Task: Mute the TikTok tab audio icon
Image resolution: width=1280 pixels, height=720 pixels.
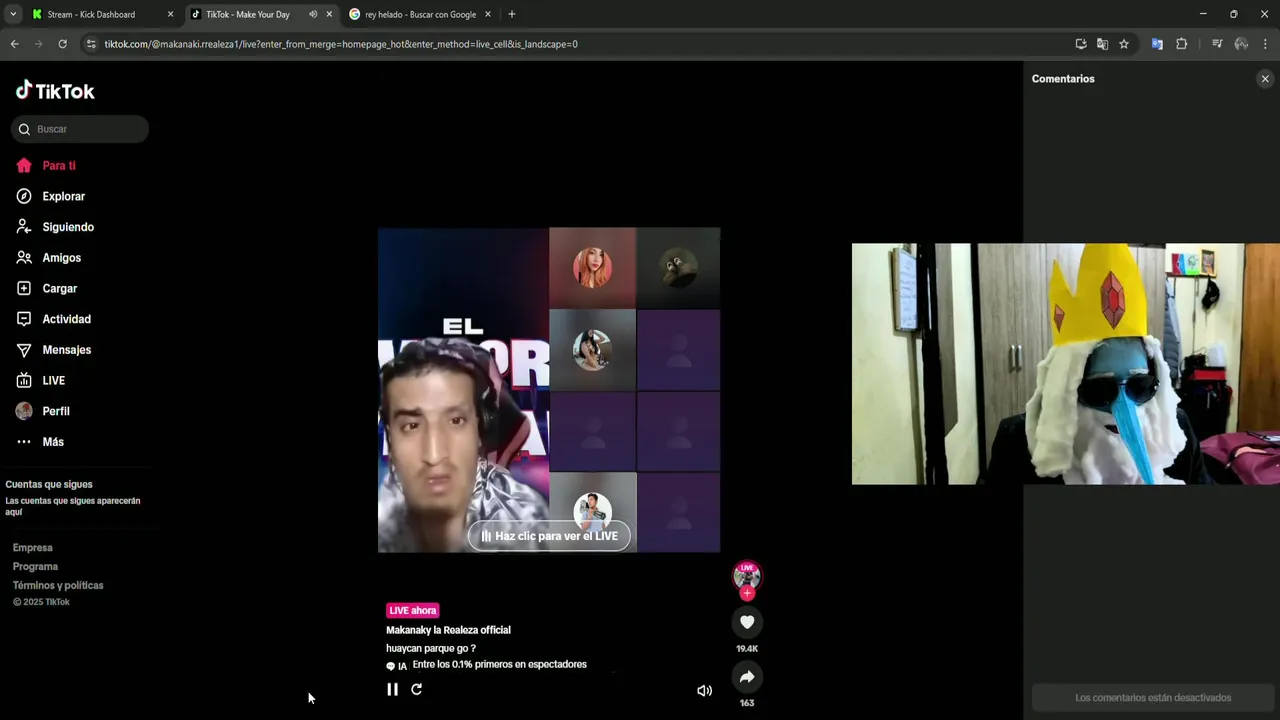Action: coord(313,14)
